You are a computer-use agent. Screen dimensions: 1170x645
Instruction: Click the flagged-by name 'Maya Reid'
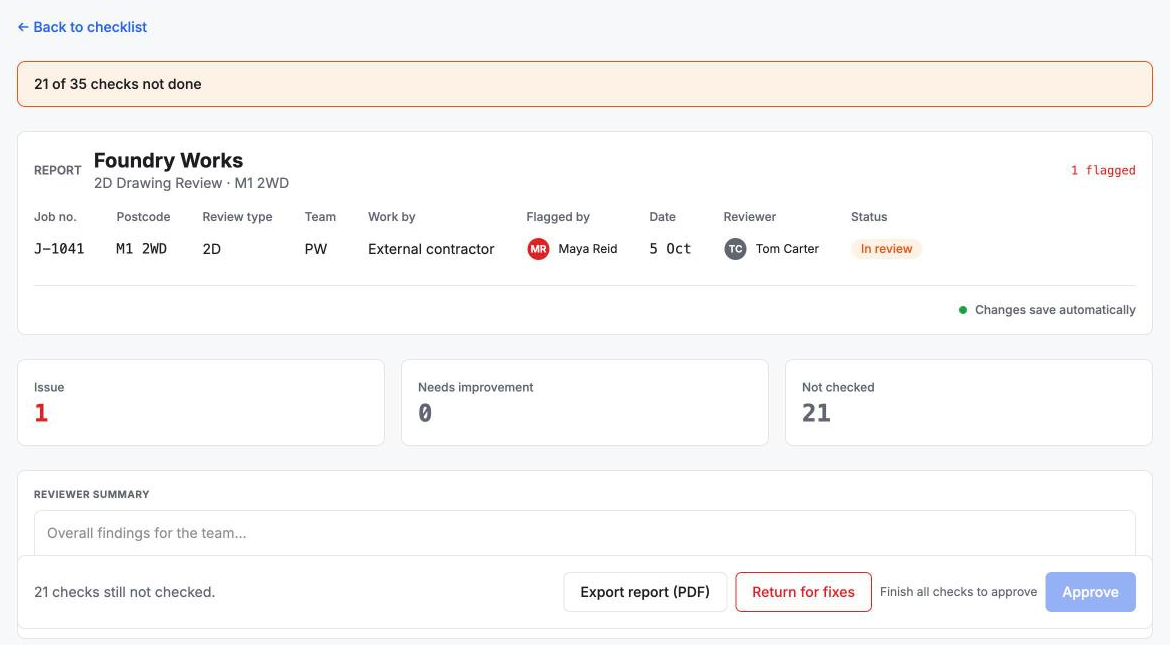(588, 249)
